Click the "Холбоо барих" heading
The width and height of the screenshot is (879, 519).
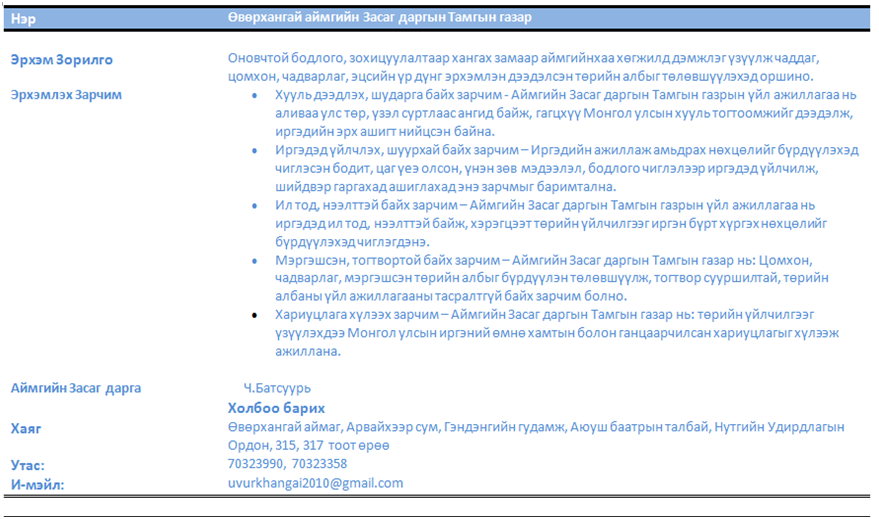(x=276, y=408)
